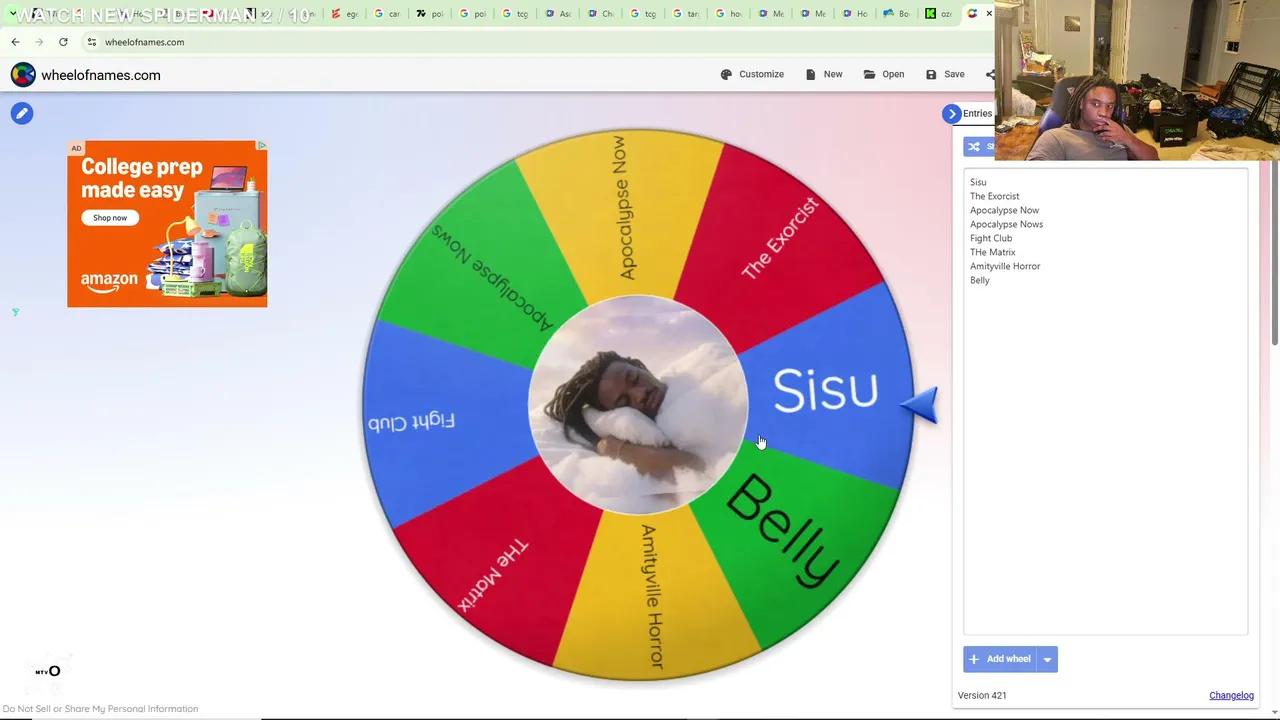
Task: Click 'Apocalypse Nows' entry in the list
Action: 1006,224
